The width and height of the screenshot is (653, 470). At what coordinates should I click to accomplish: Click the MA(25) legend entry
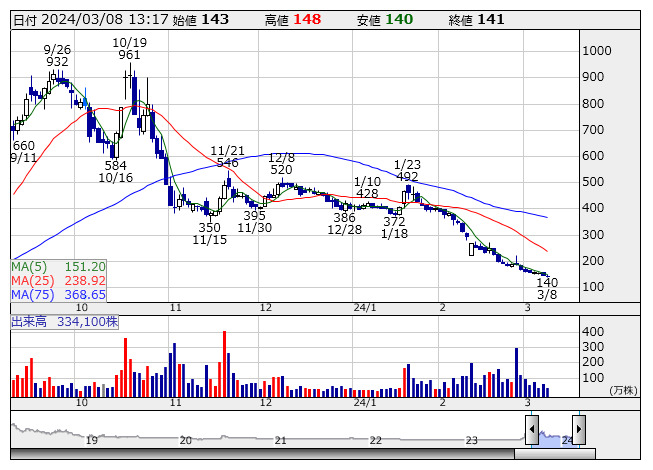[58, 281]
